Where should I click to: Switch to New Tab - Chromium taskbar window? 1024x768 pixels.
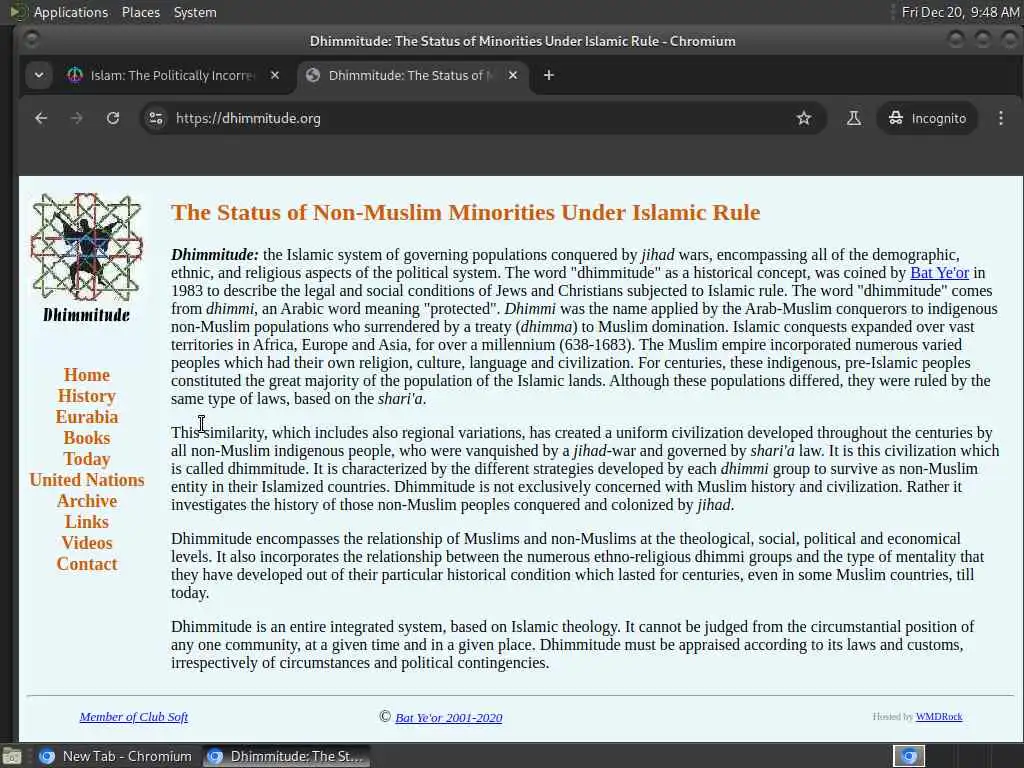click(116, 756)
